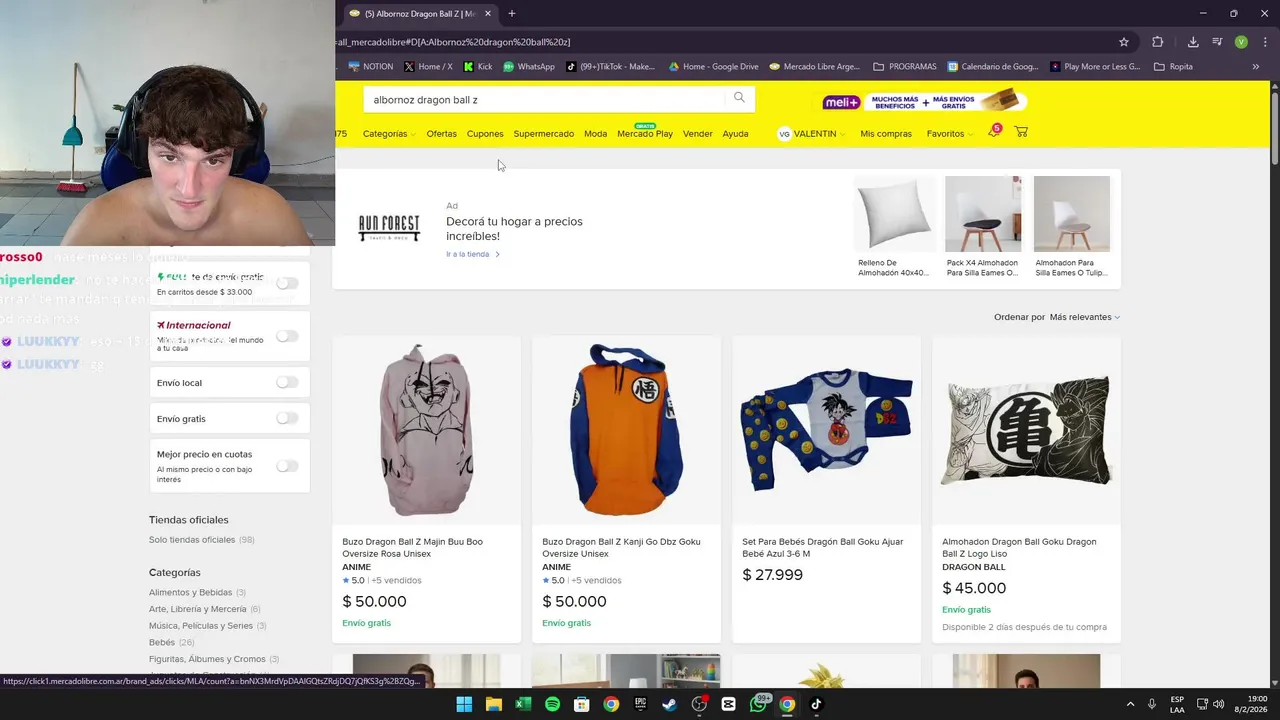This screenshot has width=1280, height=720.
Task: Open the Home - Google Drive bookmark
Action: (x=714, y=67)
